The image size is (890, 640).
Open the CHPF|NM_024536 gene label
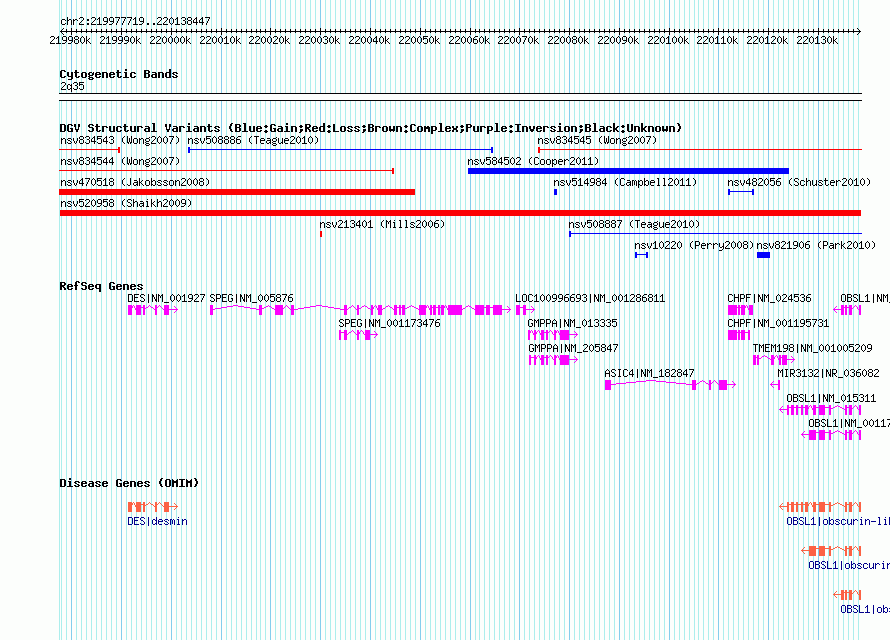(769, 298)
